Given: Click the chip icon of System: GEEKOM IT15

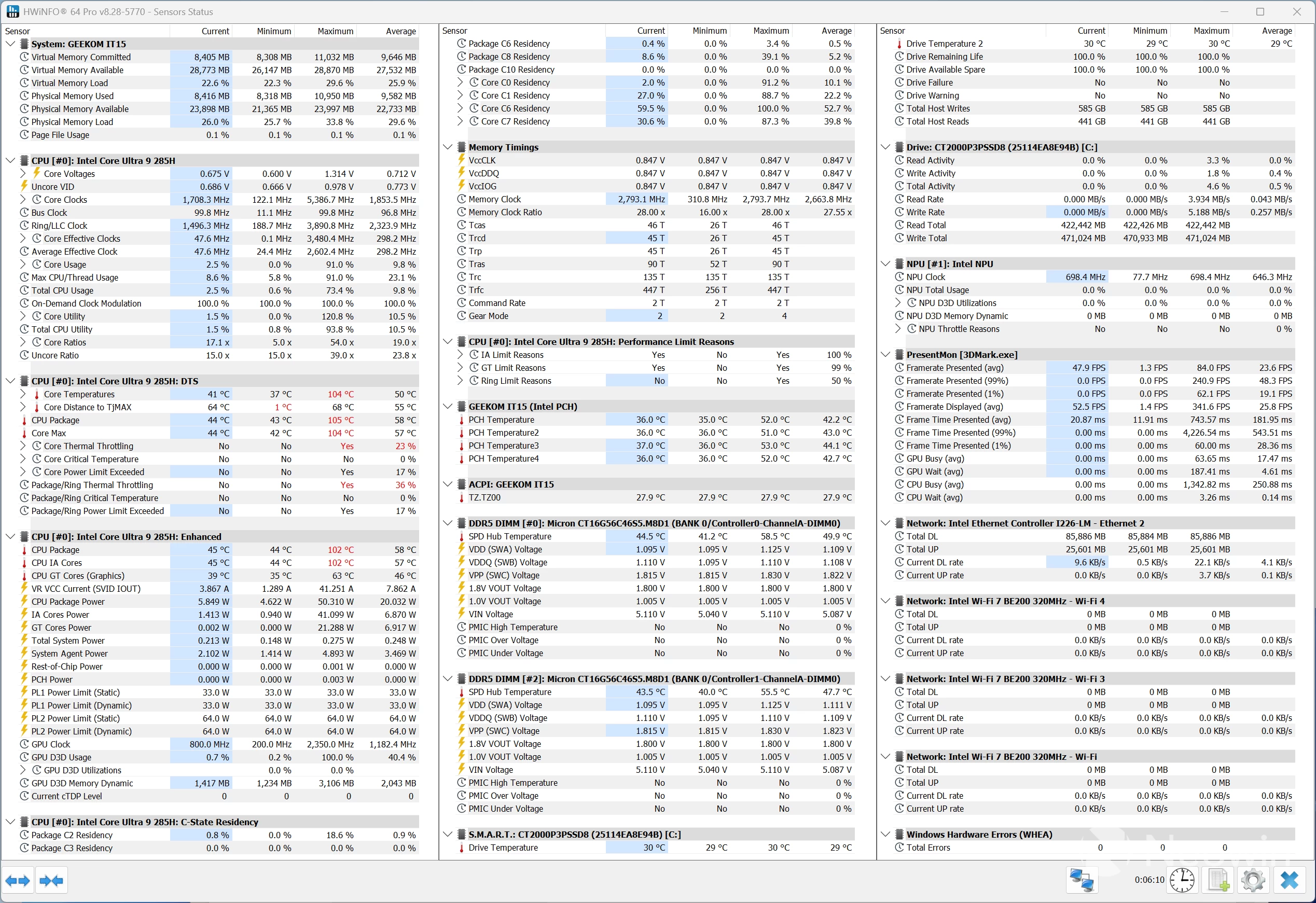Looking at the screenshot, I should point(24,44).
